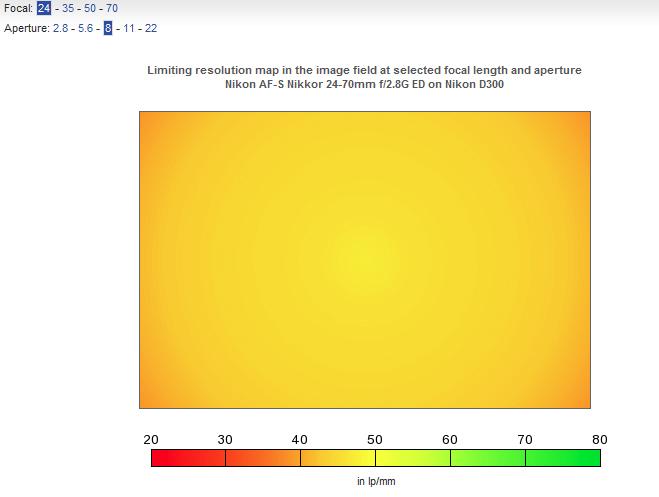The height and width of the screenshot is (497, 659).
Task: Click the light green 60-70 legend segment
Action: click(488, 458)
